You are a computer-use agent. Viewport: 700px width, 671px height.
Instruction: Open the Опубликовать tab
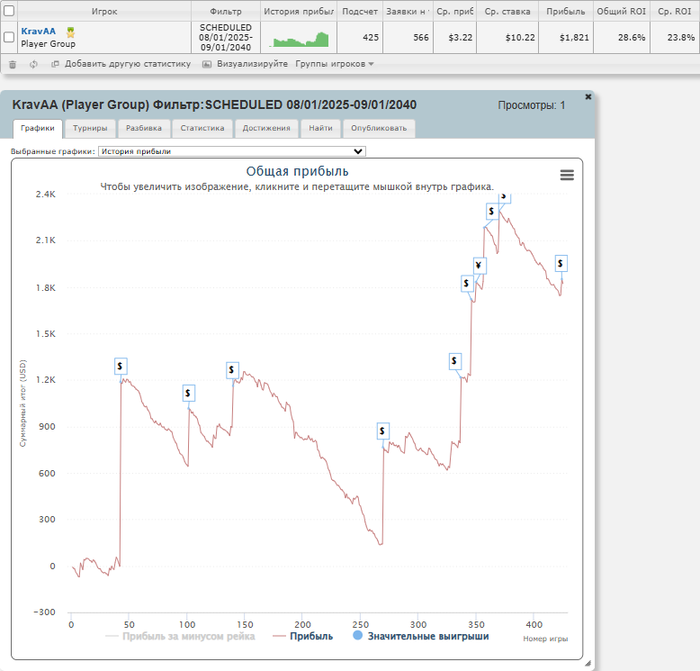pyautogui.click(x=379, y=129)
